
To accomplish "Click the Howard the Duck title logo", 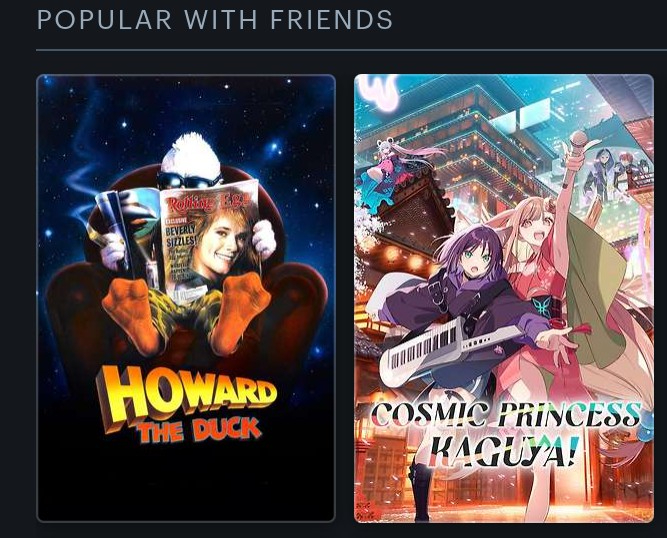I will point(186,404).
